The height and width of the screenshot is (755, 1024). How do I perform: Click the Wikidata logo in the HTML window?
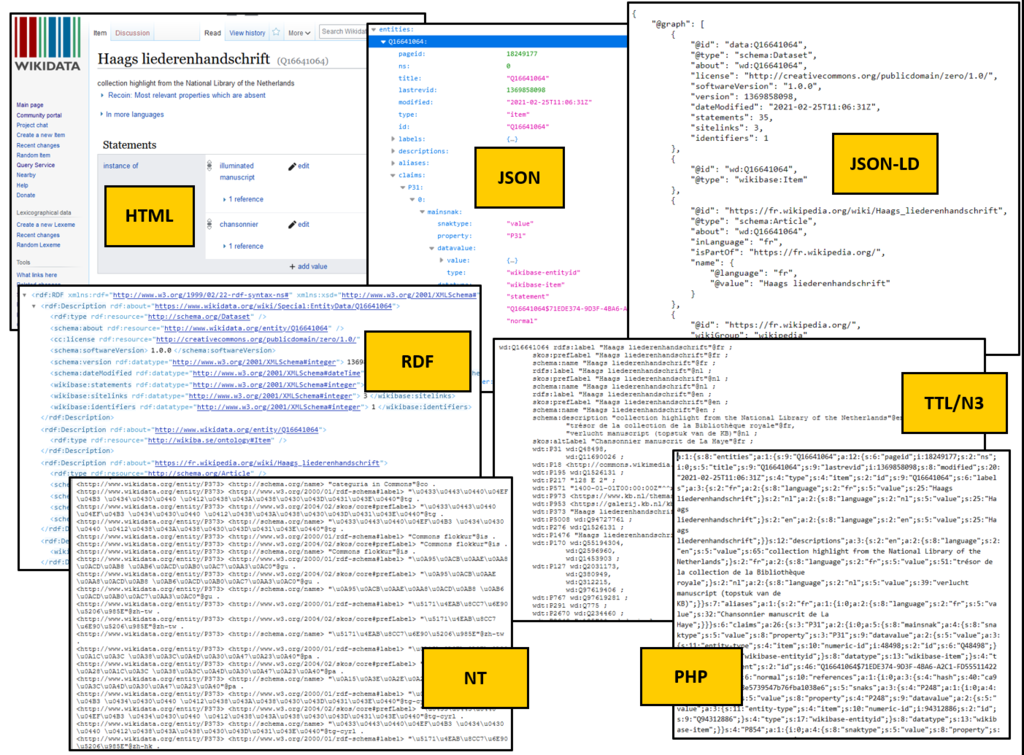47,45
